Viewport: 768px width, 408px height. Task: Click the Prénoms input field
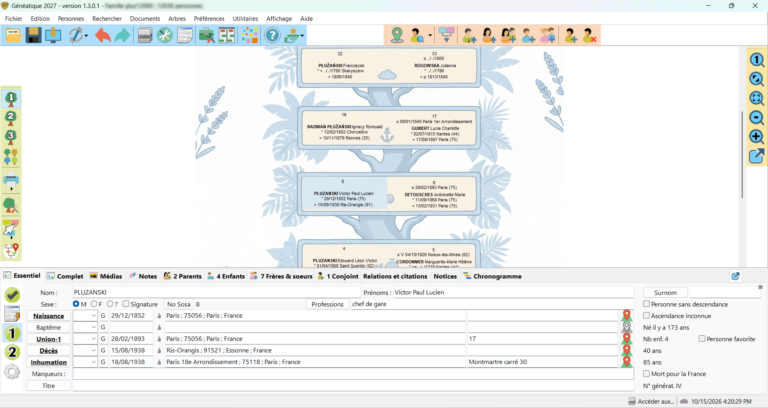[x=513, y=292]
